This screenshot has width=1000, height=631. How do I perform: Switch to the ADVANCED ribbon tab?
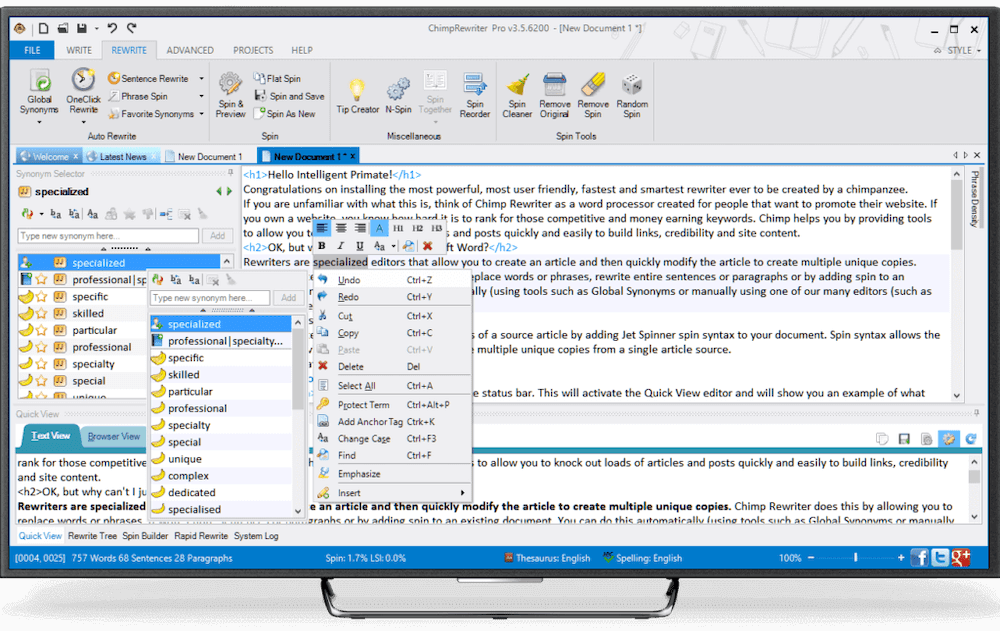(190, 50)
